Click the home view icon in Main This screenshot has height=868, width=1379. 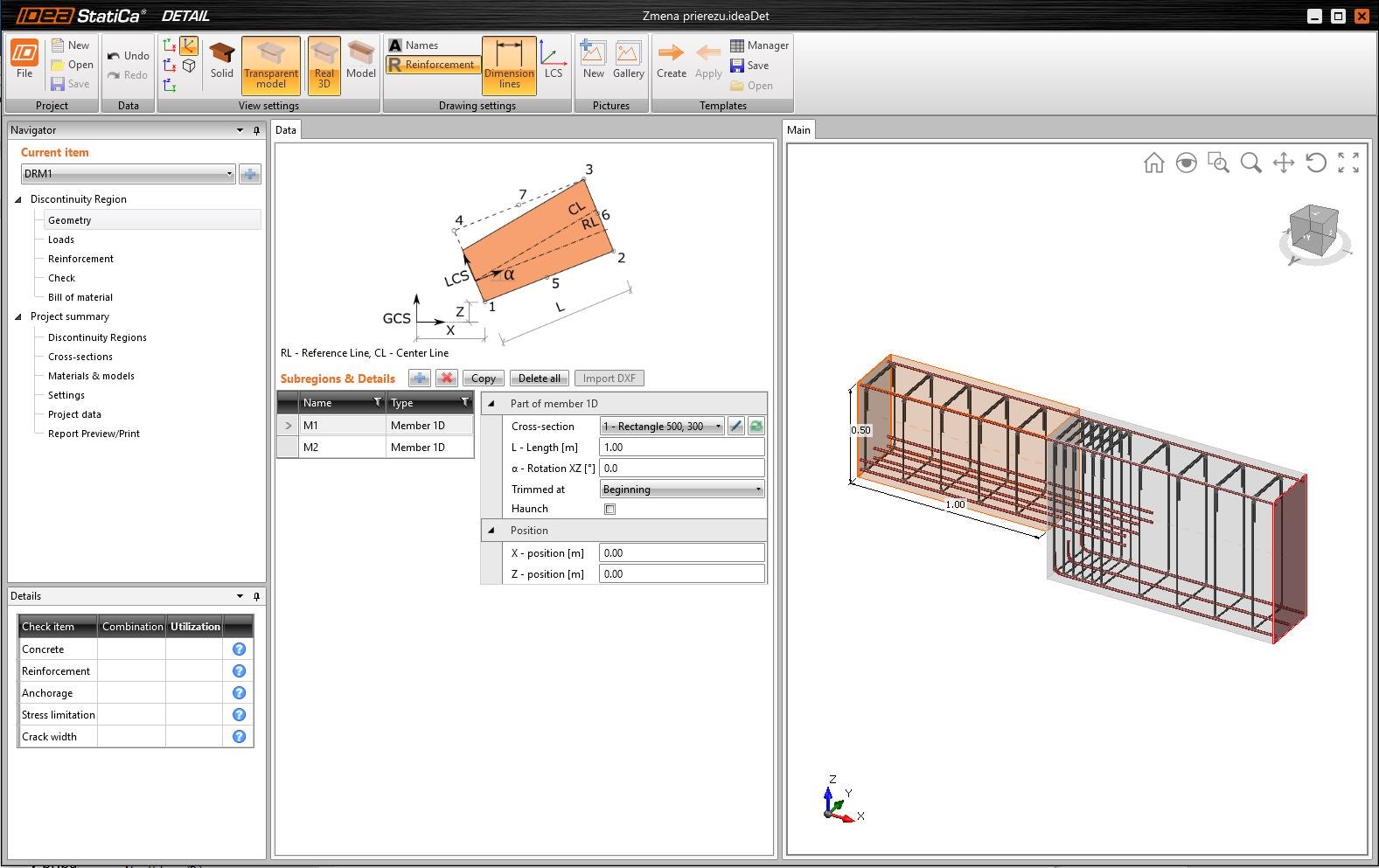(x=1153, y=163)
